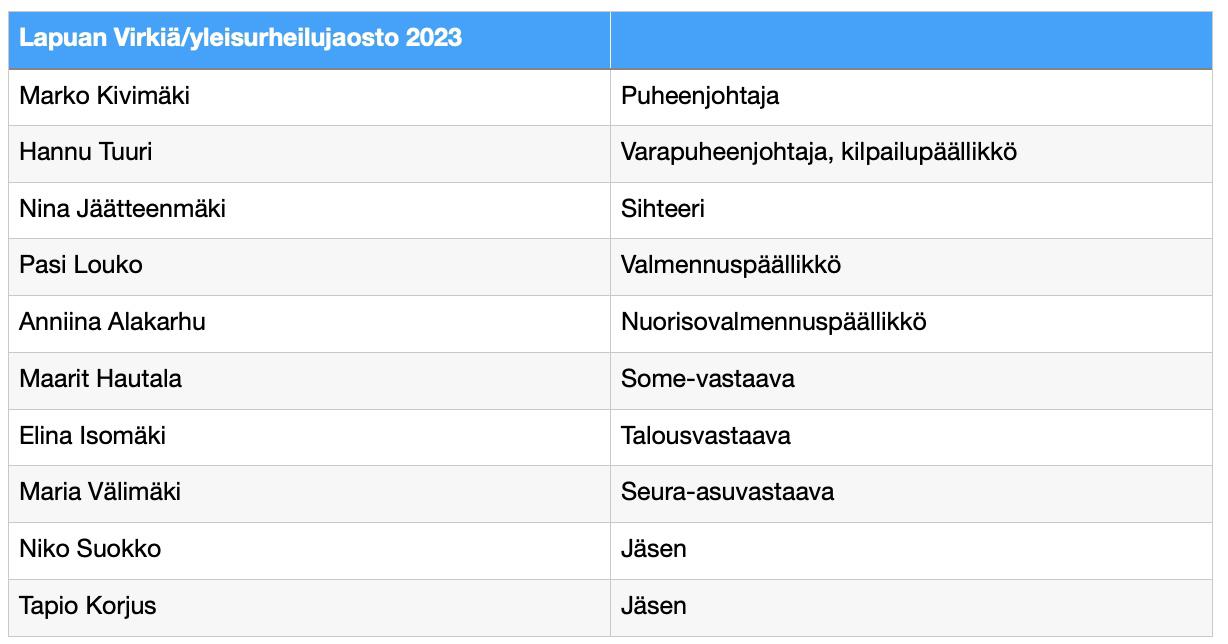
Task: Select the Niko Suokko cell
Action: [309, 550]
